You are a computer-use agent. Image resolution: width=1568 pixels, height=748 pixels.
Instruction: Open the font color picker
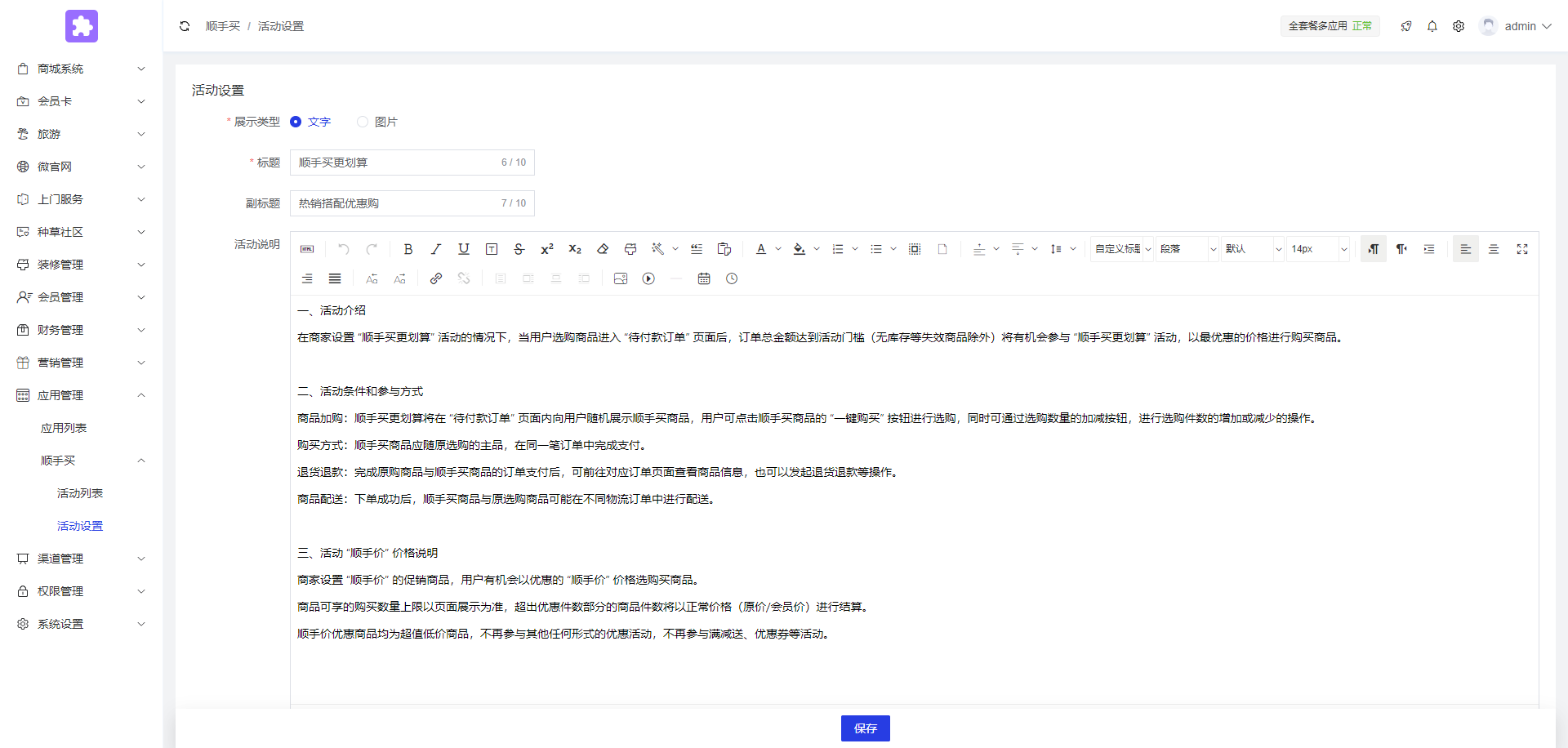point(760,249)
